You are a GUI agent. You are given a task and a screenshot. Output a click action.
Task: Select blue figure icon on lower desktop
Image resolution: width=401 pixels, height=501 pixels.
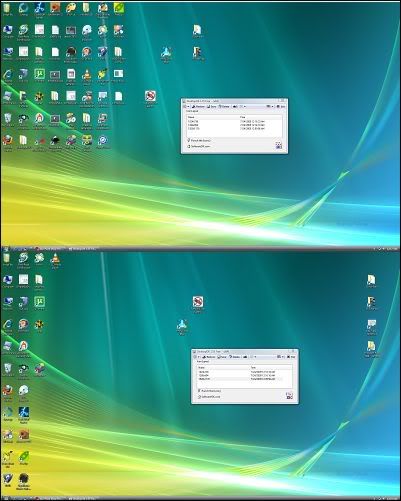pos(182,324)
